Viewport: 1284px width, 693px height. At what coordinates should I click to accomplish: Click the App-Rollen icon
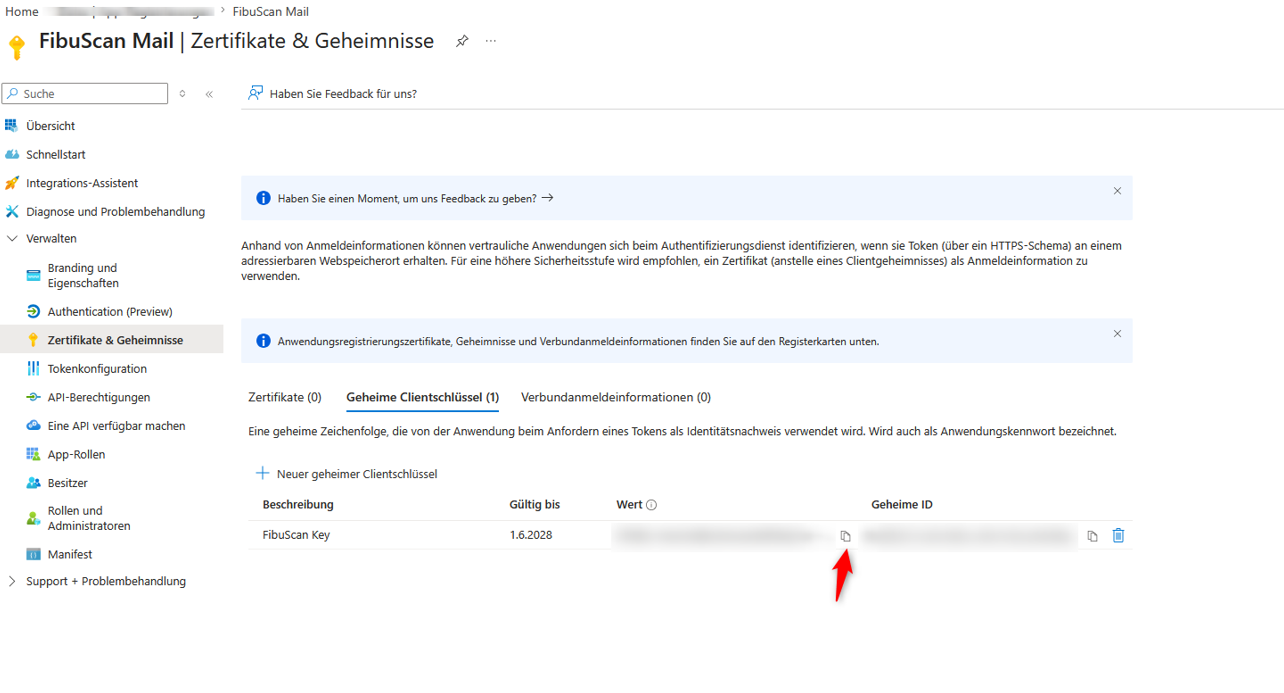33,455
